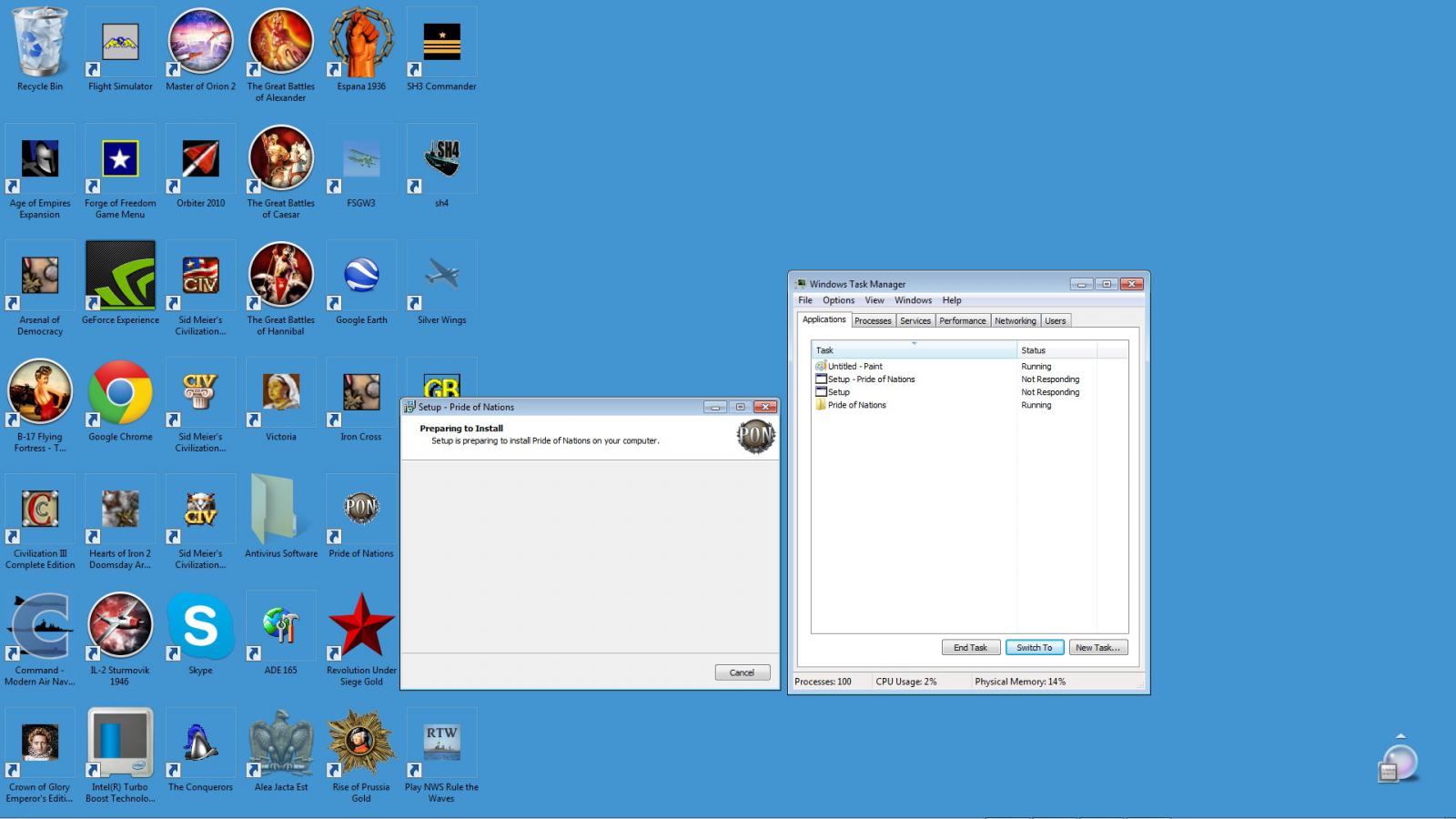Select the Pride of Nations desktop shortcut
1456x819 pixels.
coord(361,511)
